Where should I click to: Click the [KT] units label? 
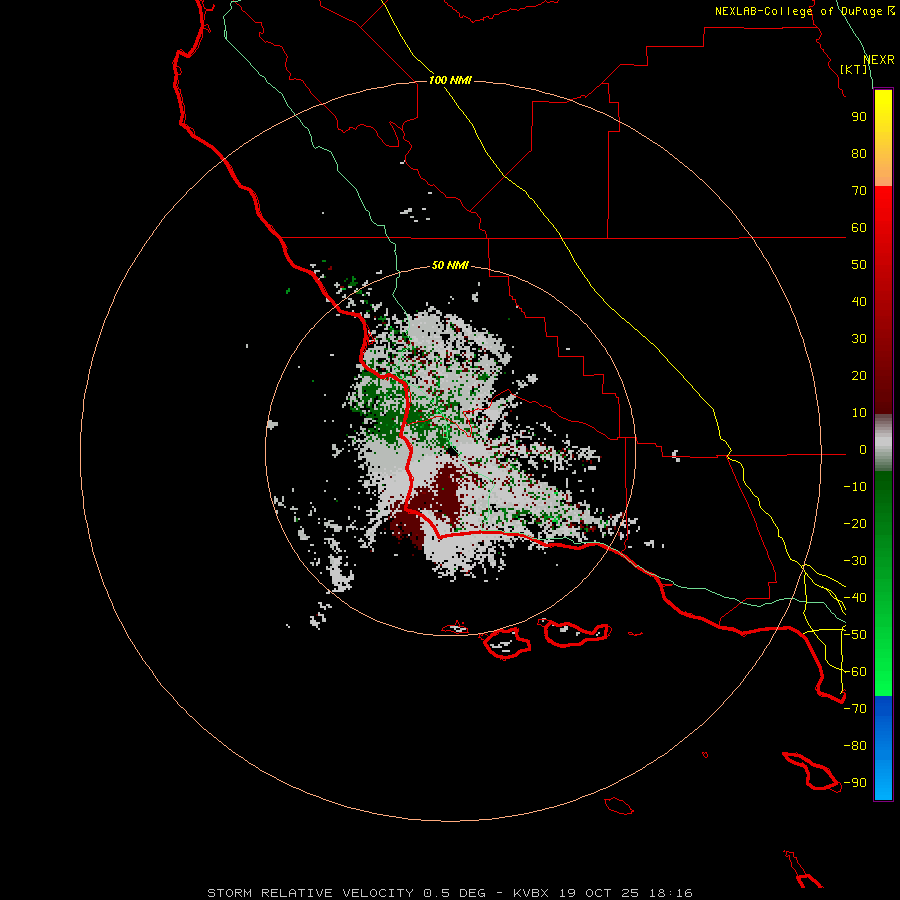coord(854,69)
